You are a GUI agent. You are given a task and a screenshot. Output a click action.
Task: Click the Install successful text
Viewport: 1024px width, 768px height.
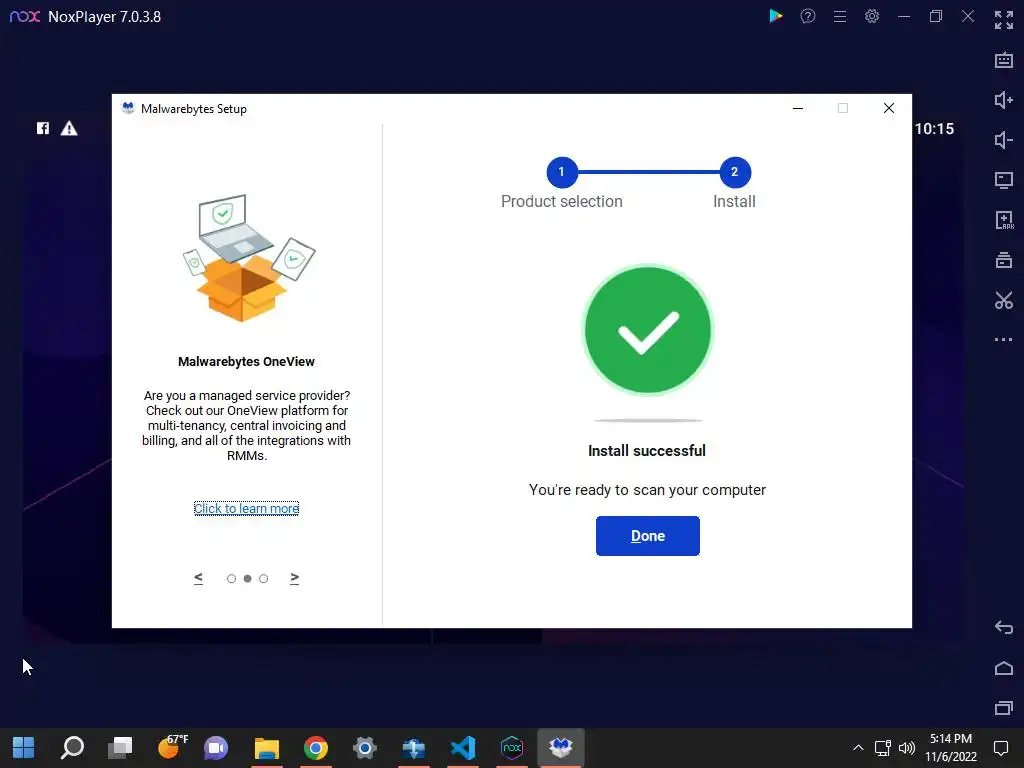point(647,451)
